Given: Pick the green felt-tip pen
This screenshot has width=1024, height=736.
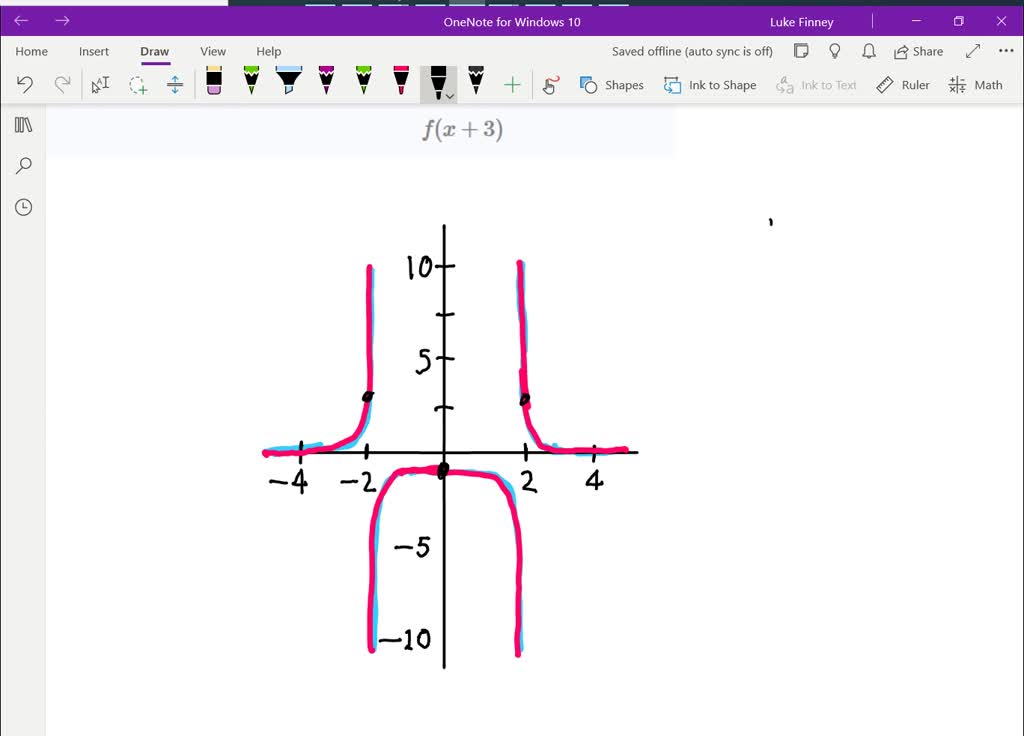Looking at the screenshot, I should (251, 84).
